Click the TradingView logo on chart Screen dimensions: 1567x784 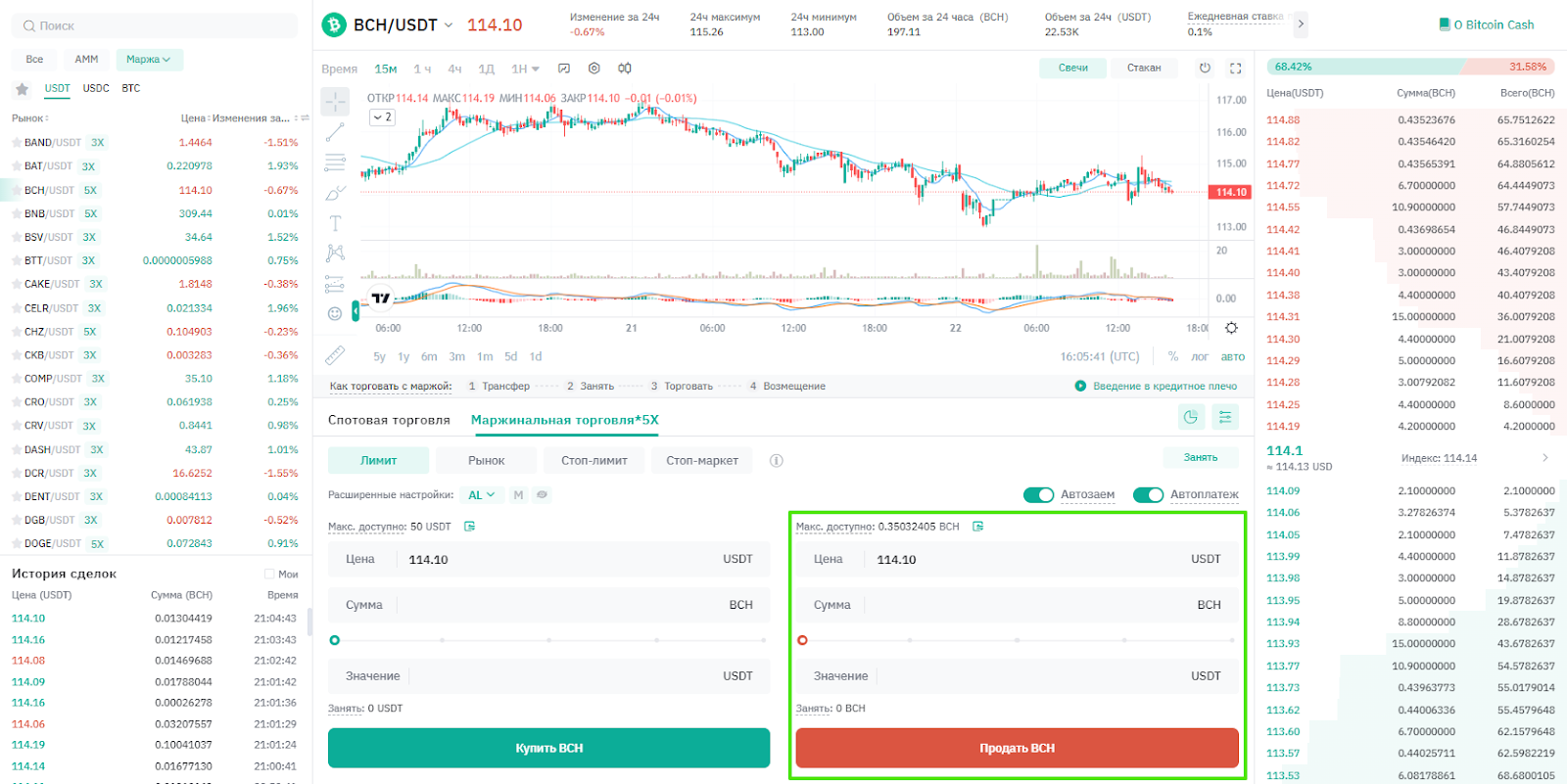(381, 298)
